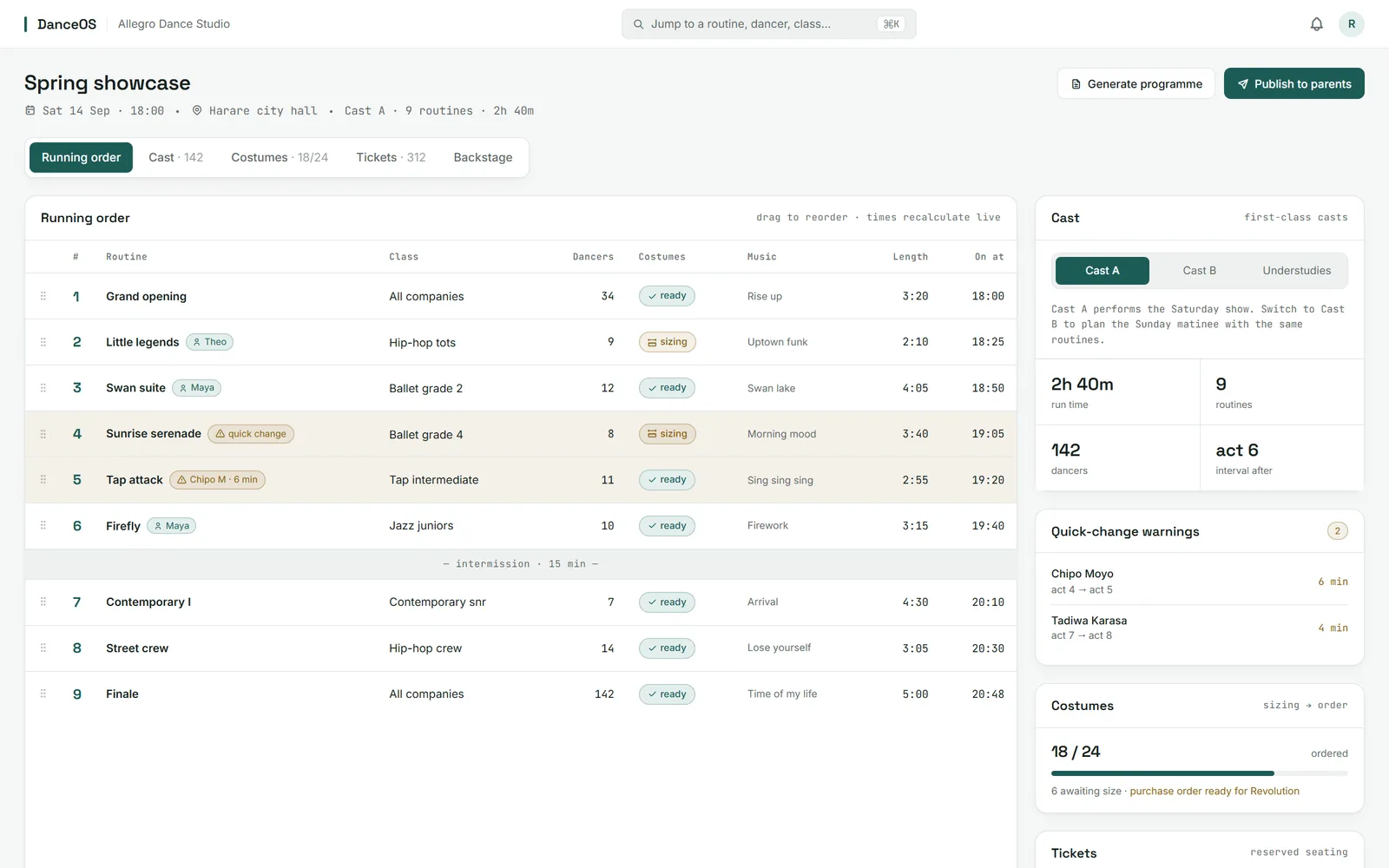Open the Backstage tab
Image resolution: width=1389 pixels, height=868 pixels.
coord(483,157)
